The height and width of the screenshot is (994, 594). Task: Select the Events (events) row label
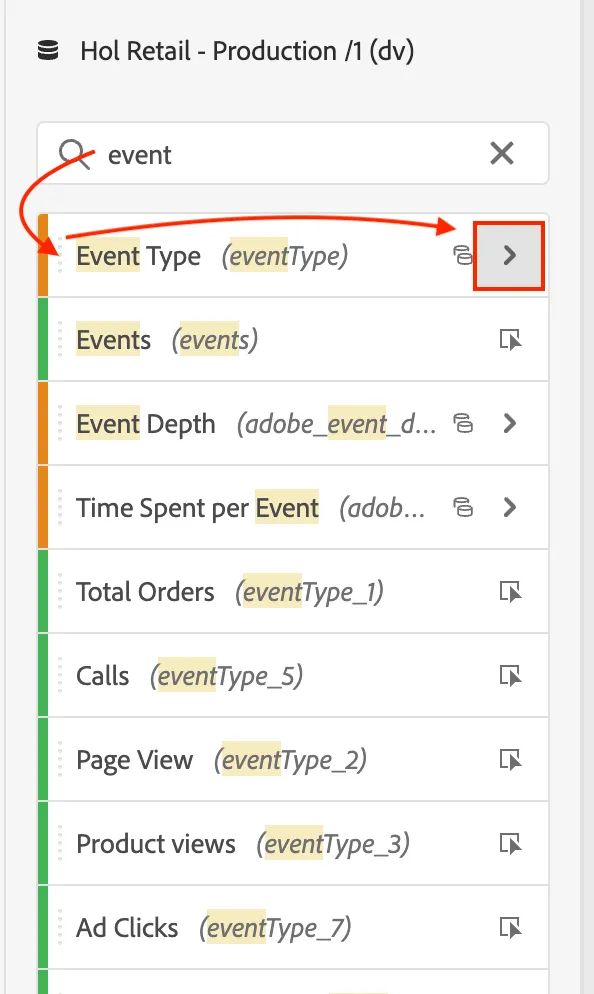pyautogui.click(x=167, y=340)
